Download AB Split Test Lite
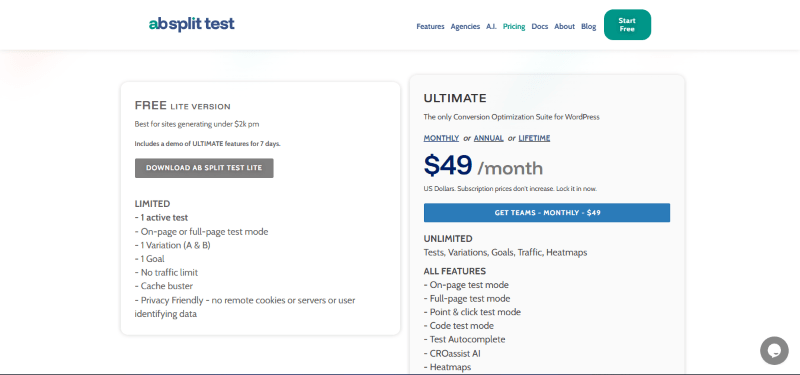Screen dimensions: 800x375 point(204,168)
